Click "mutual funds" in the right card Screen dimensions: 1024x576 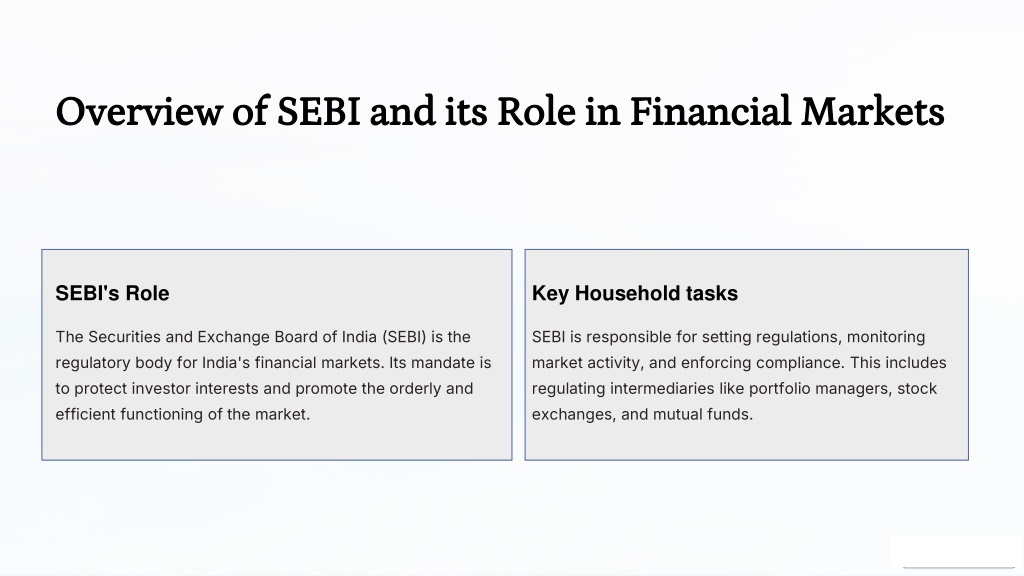pyautogui.click(x=701, y=414)
